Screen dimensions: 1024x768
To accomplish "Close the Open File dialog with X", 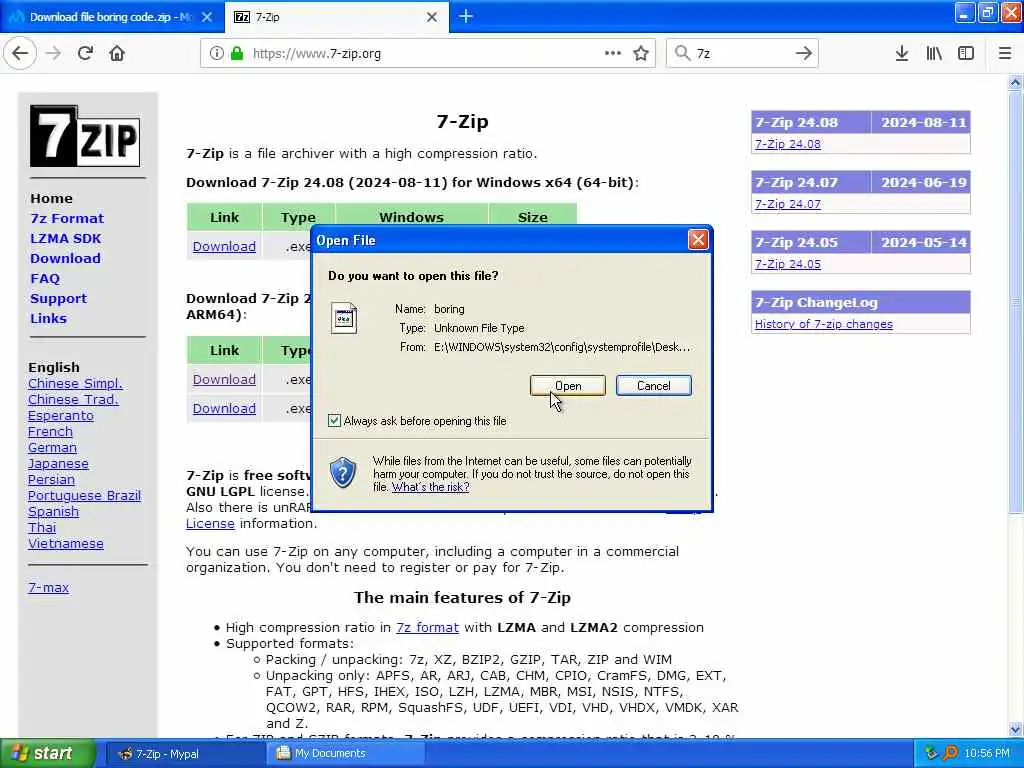I will click(x=698, y=240).
